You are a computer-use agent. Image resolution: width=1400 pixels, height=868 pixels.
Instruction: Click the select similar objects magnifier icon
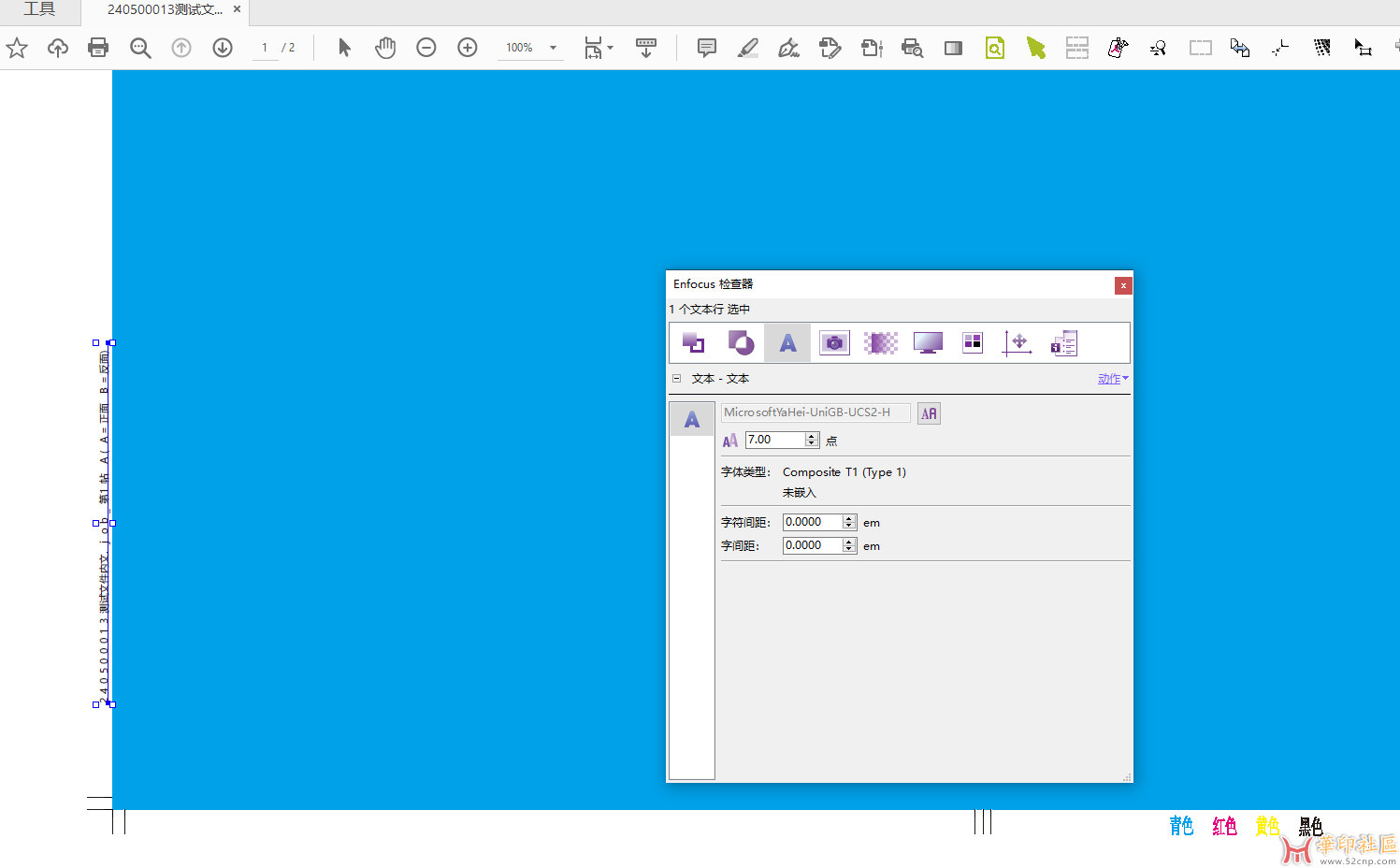[1159, 48]
